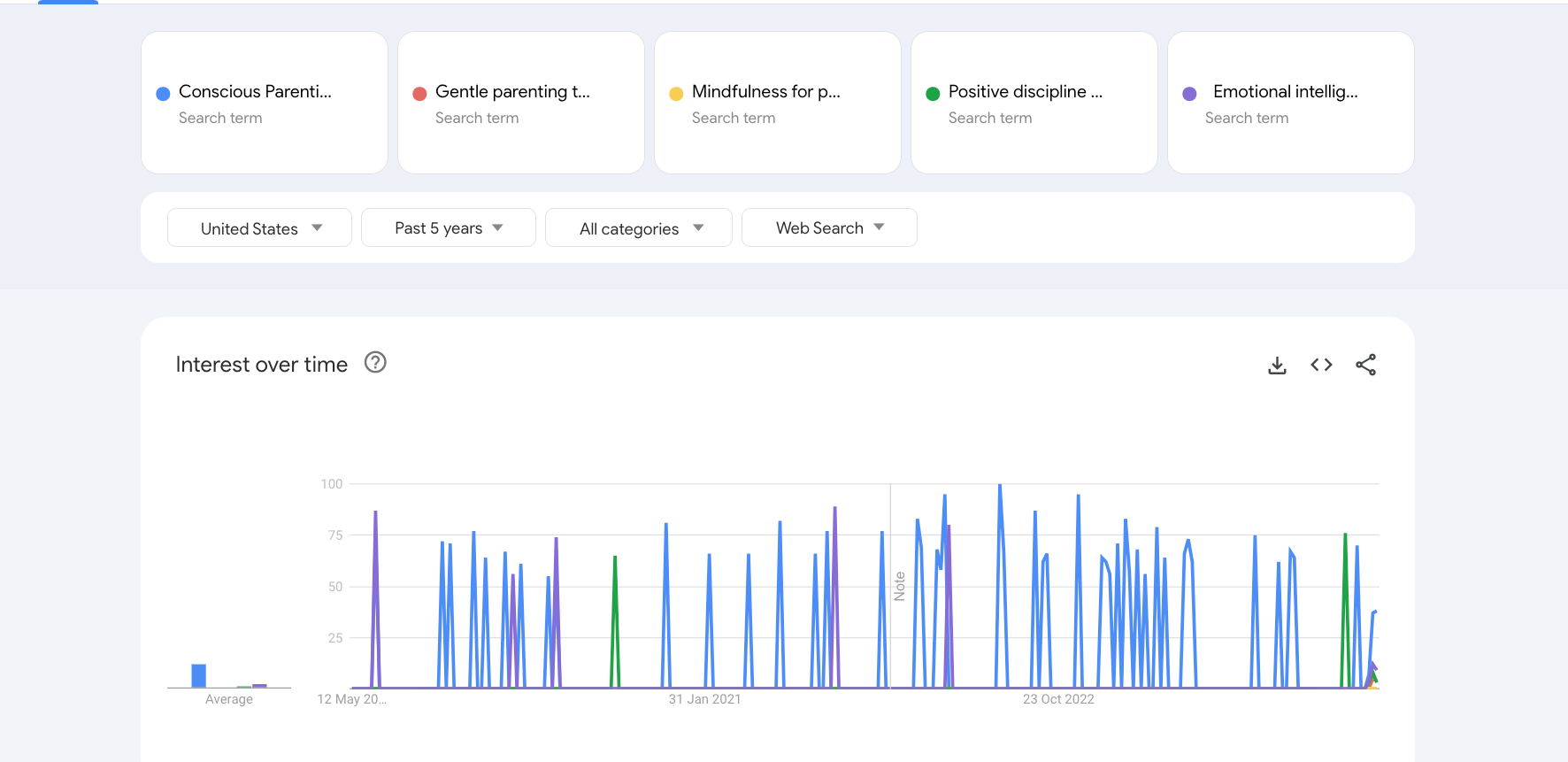This screenshot has height=762, width=1568.
Task: Select the Mindfulness for parents term card
Action: (777, 133)
